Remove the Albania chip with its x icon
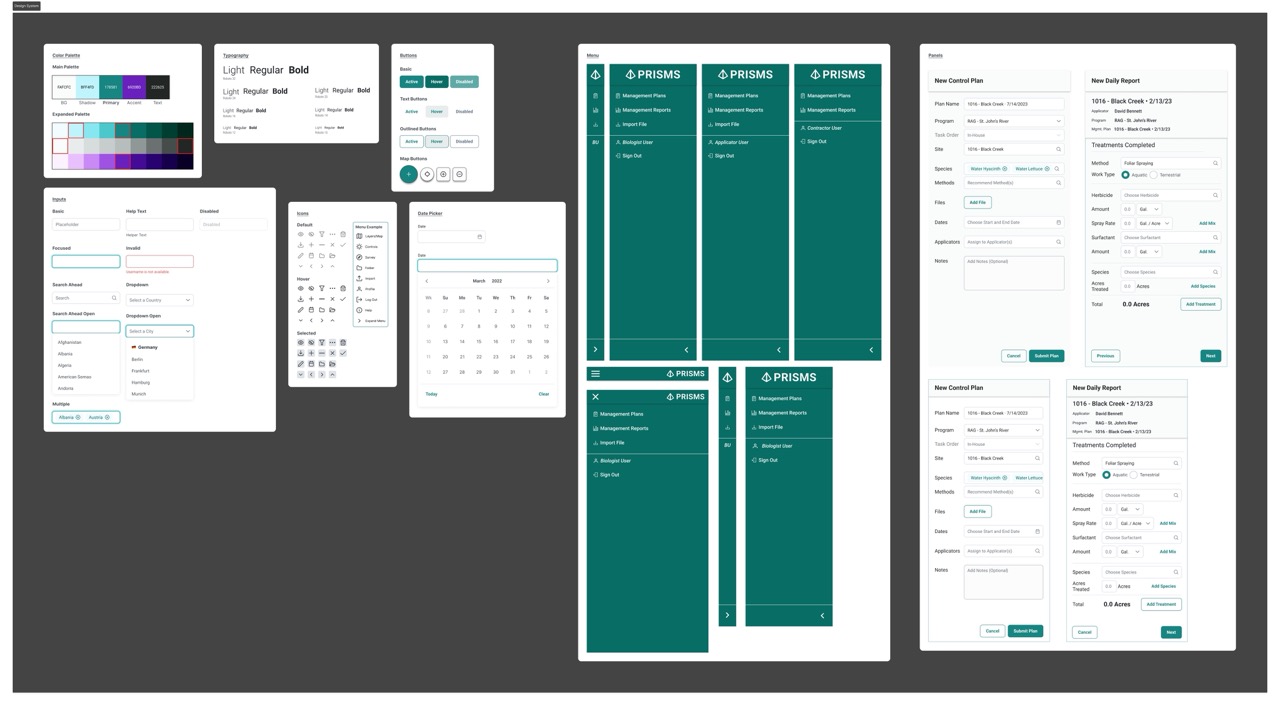This screenshot has width=1280, height=705. (78, 417)
